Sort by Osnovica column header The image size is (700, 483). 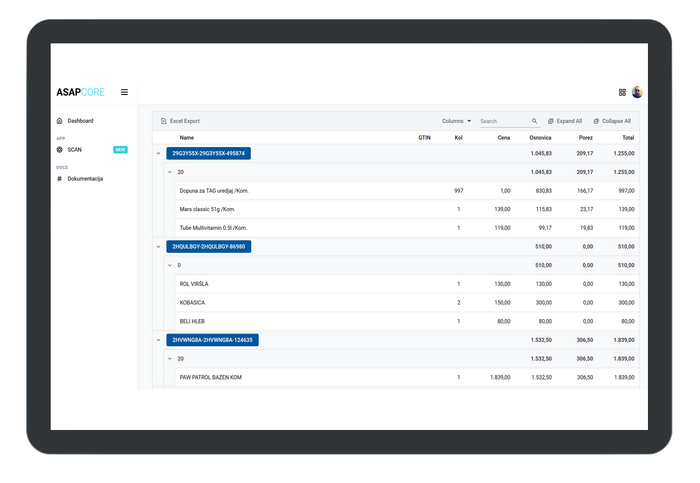[540, 137]
